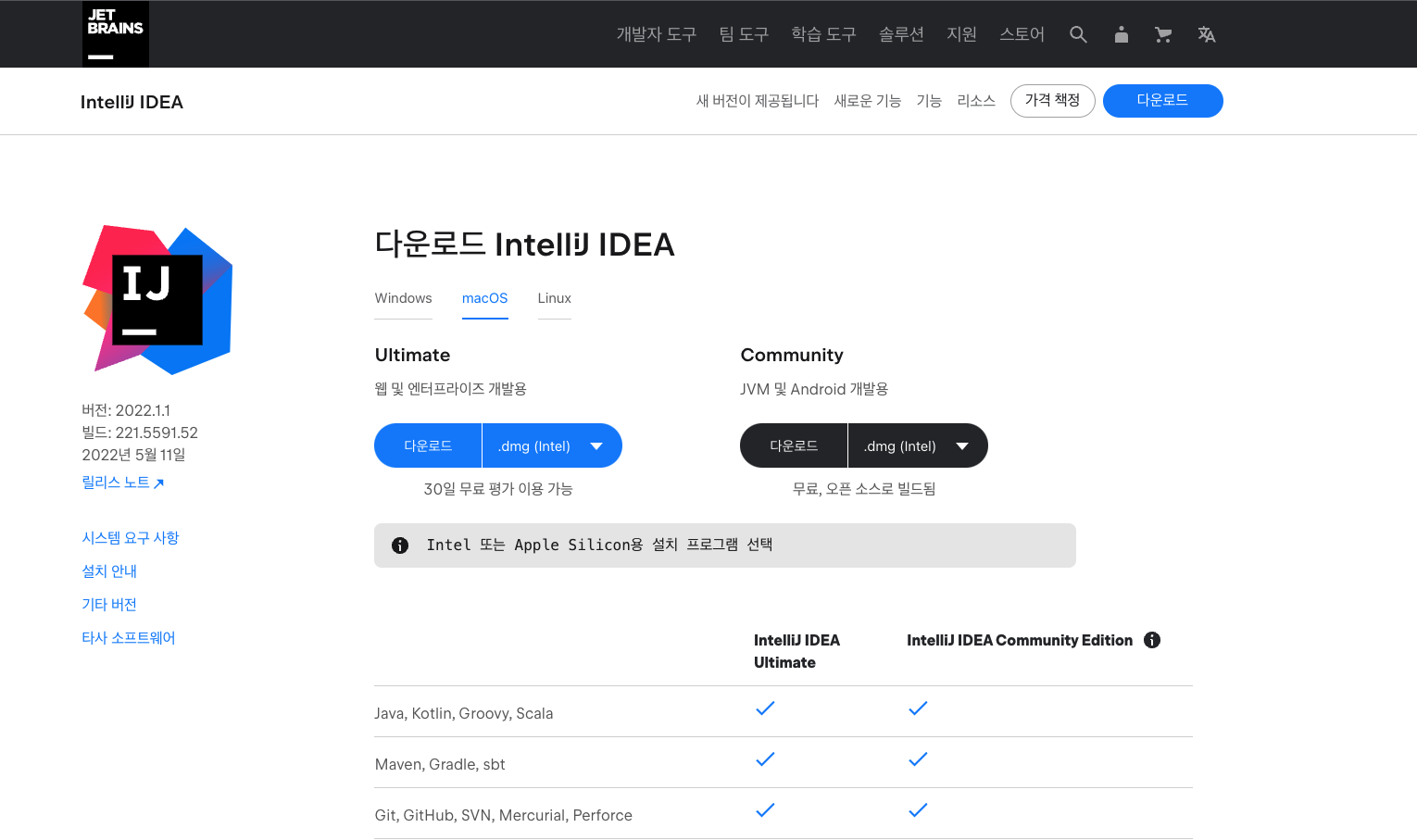Screen dimensions: 1417x840
Task: Click the Git, GitHub, SVN, Mercurial, Perforce text
Action: [x=504, y=815]
